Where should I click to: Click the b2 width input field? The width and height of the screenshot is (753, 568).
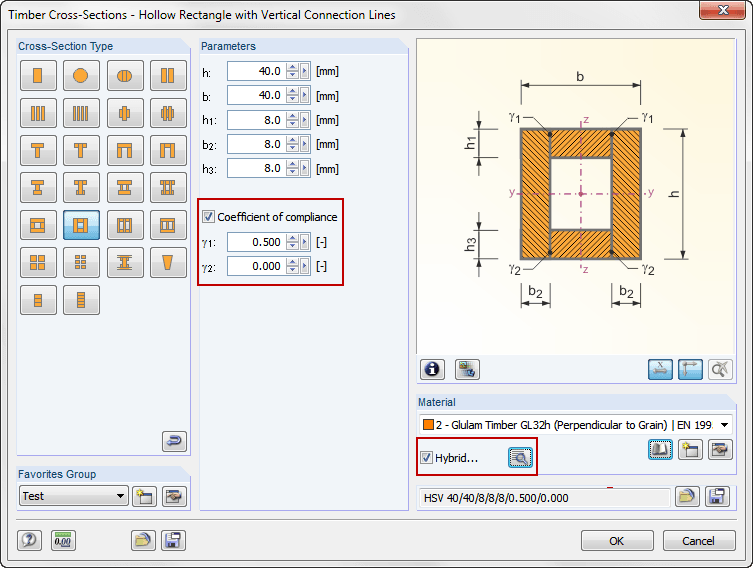[x=256, y=144]
